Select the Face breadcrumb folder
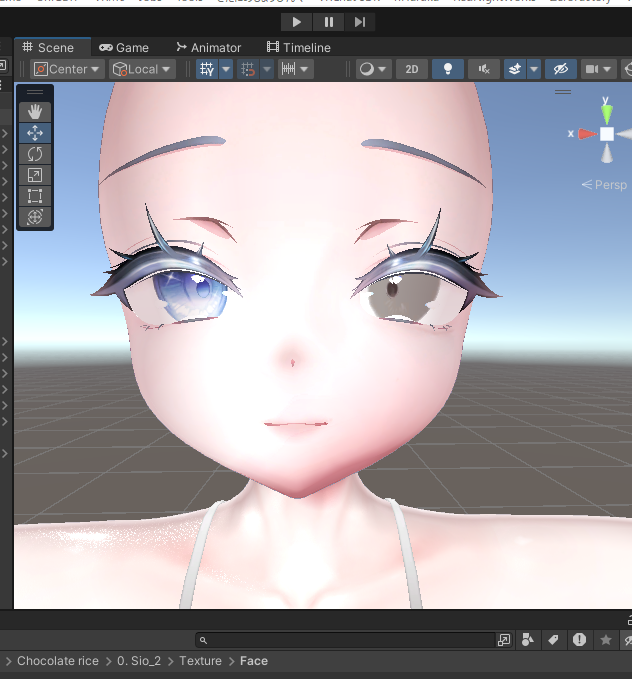632x679 pixels. pyautogui.click(x=254, y=661)
